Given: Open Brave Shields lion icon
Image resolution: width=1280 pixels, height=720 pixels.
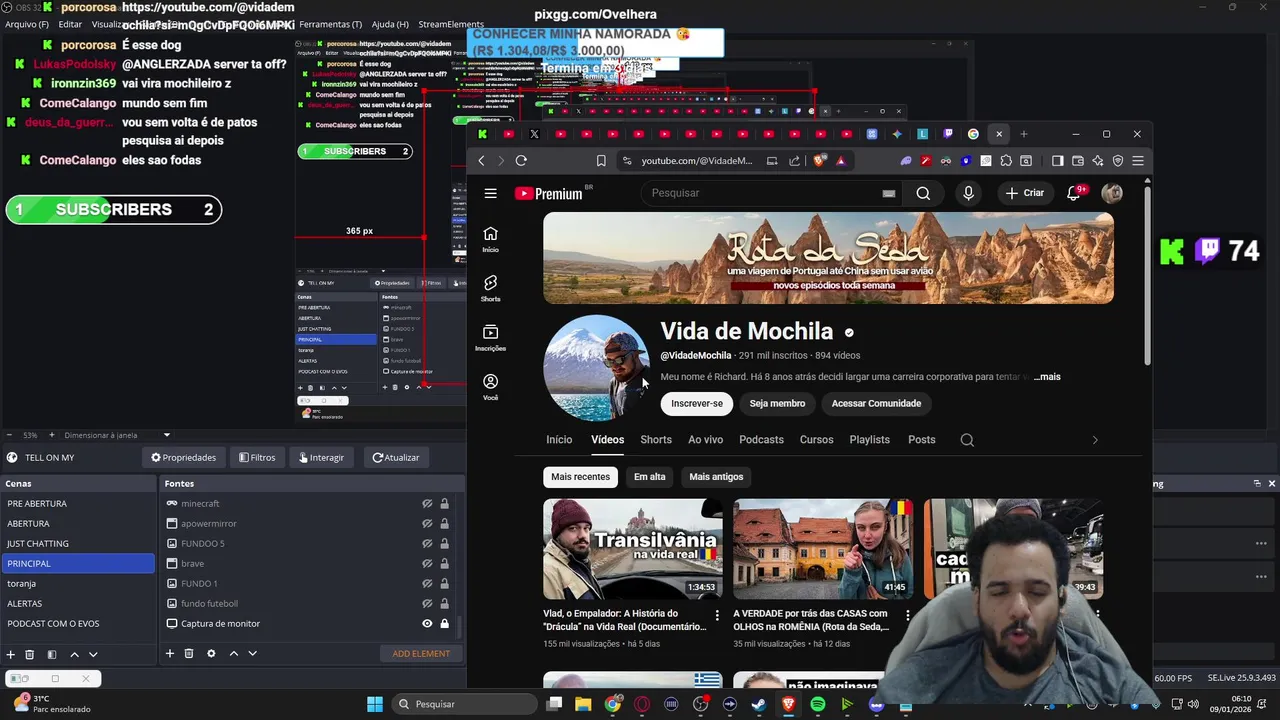Looking at the screenshot, I should [820, 161].
